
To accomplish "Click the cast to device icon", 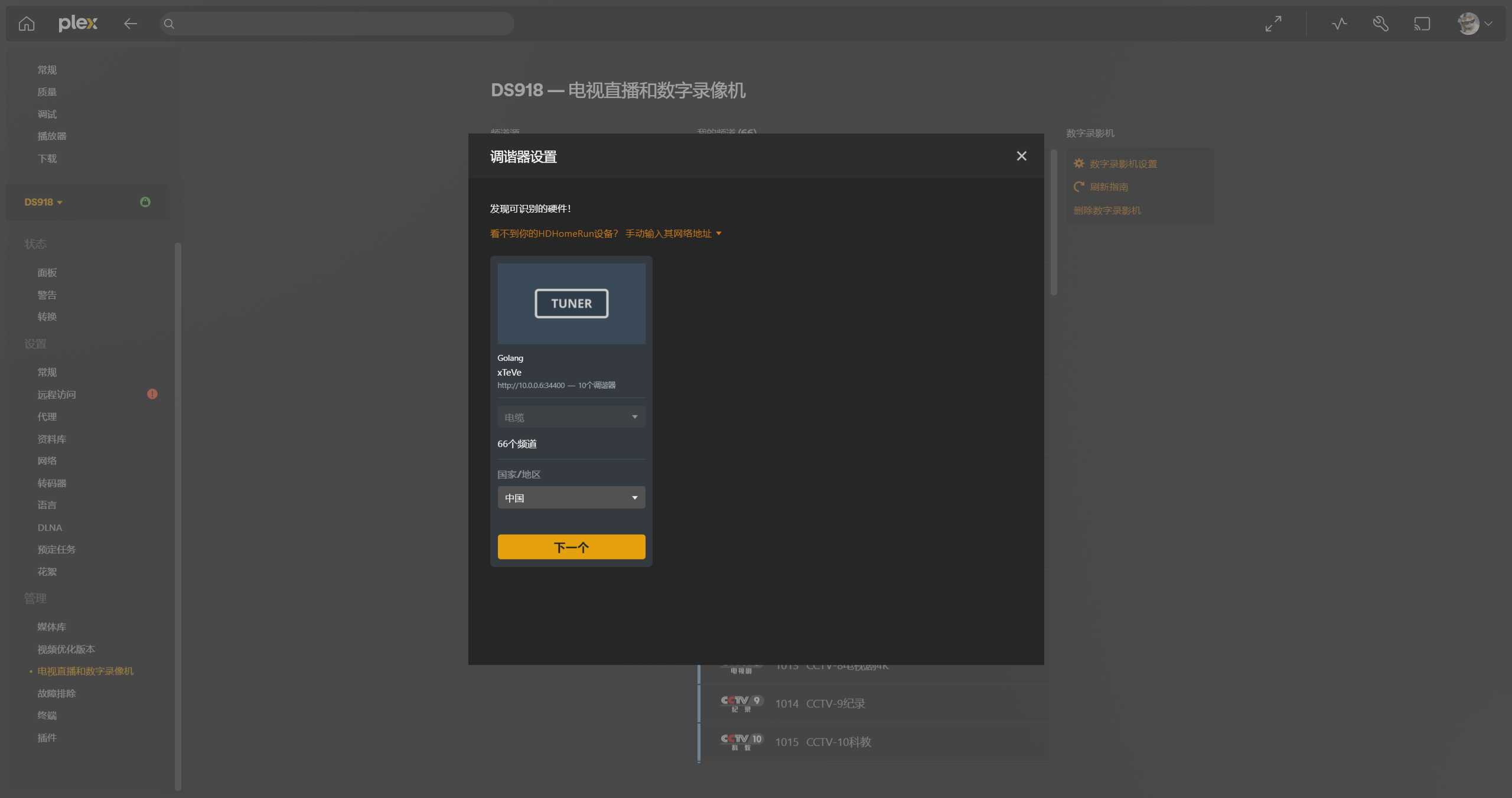I will tap(1422, 24).
